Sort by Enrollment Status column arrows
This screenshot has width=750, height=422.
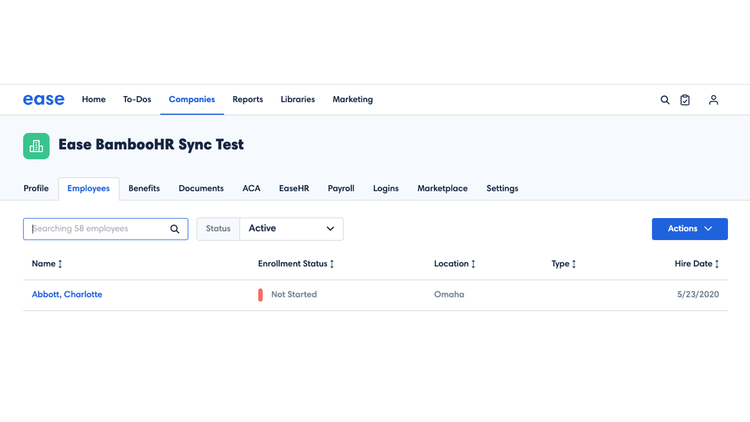click(332, 264)
